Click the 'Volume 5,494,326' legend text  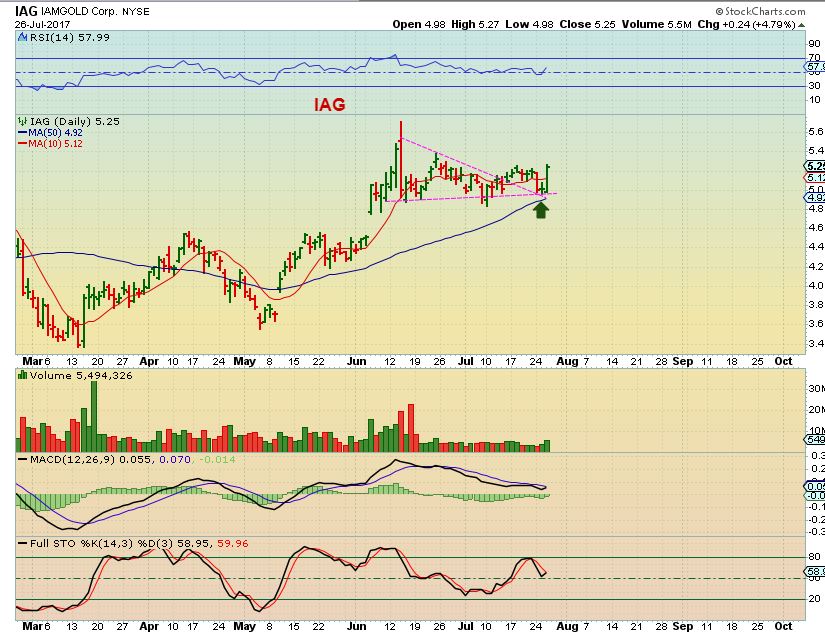pyautogui.click(x=81, y=375)
